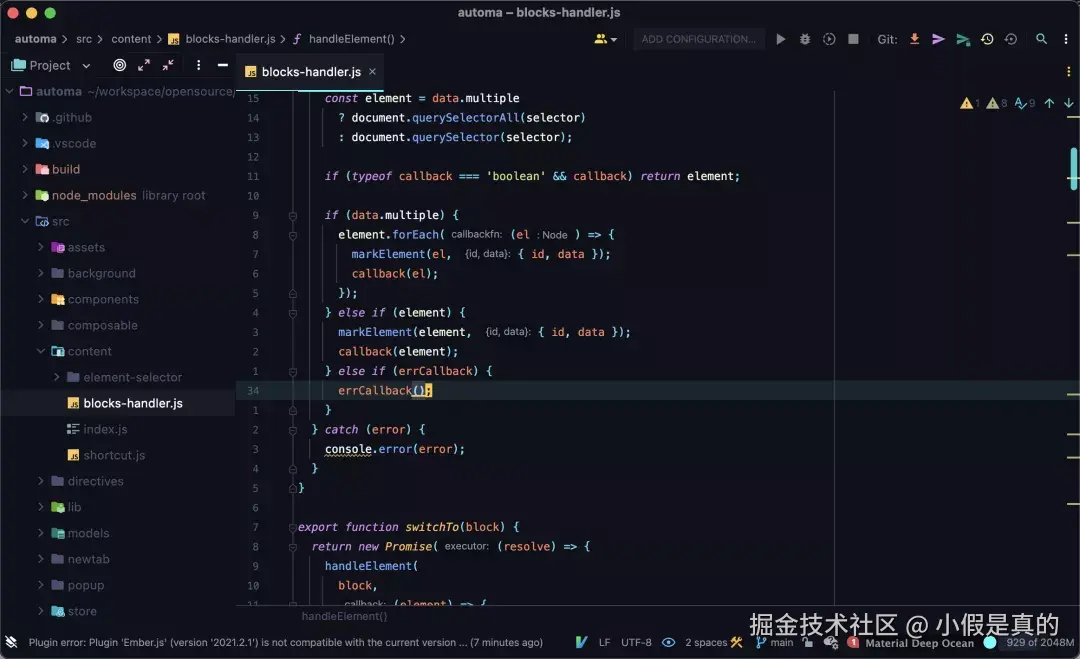Click 'src' in breadcrumb navigation bar
This screenshot has width=1080, height=659.
pos(84,39)
